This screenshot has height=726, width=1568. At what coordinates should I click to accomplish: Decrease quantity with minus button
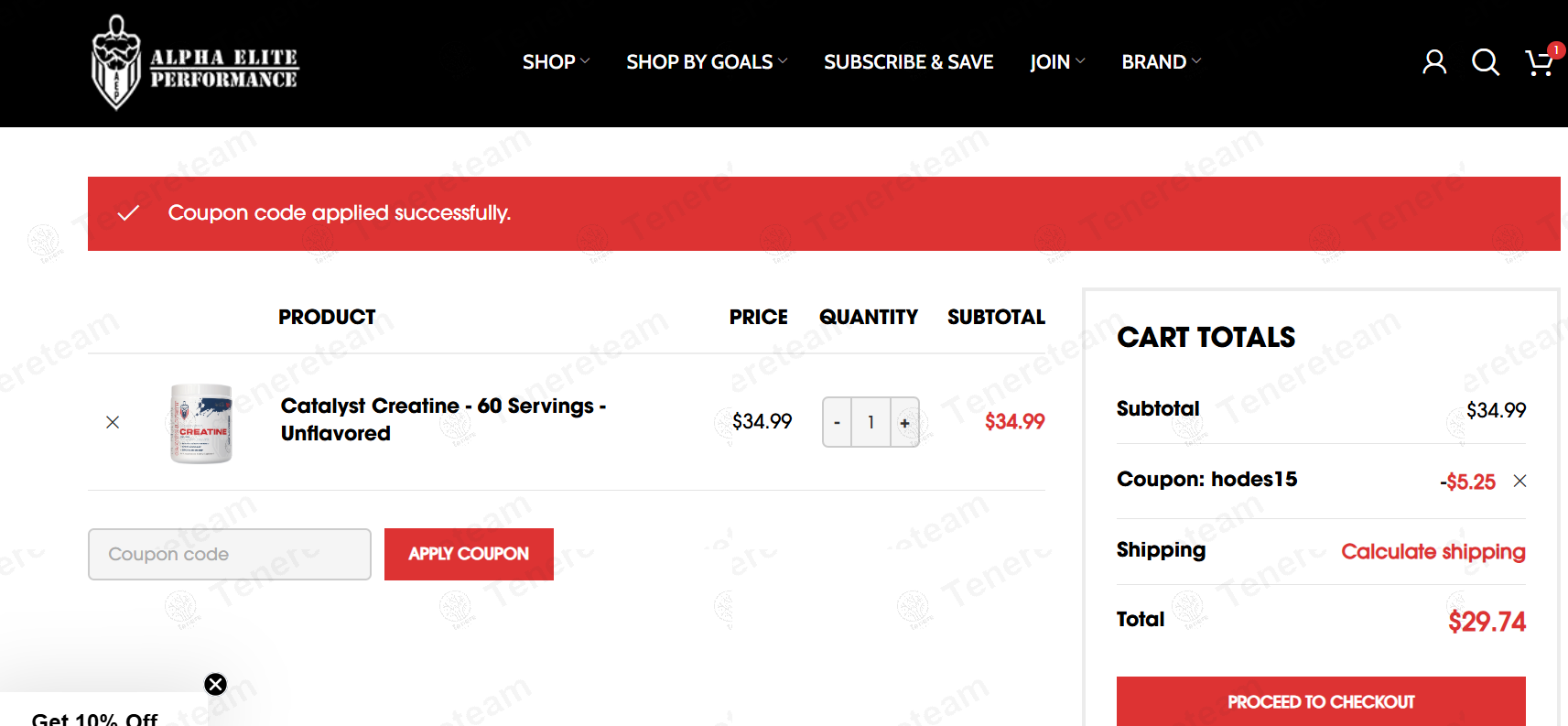point(837,422)
